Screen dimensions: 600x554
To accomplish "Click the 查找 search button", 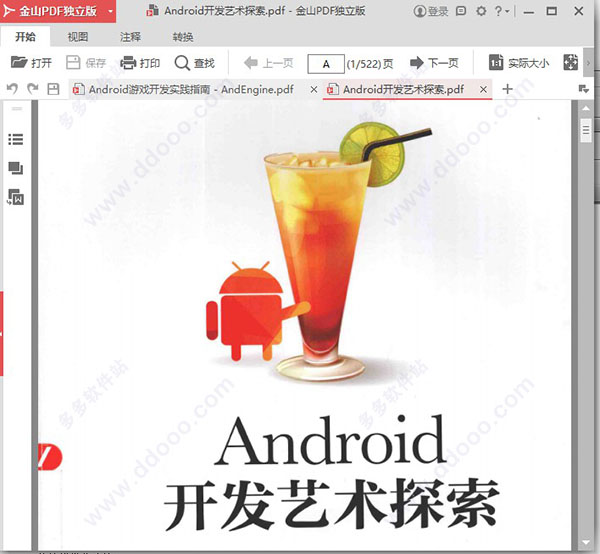I will (194, 63).
